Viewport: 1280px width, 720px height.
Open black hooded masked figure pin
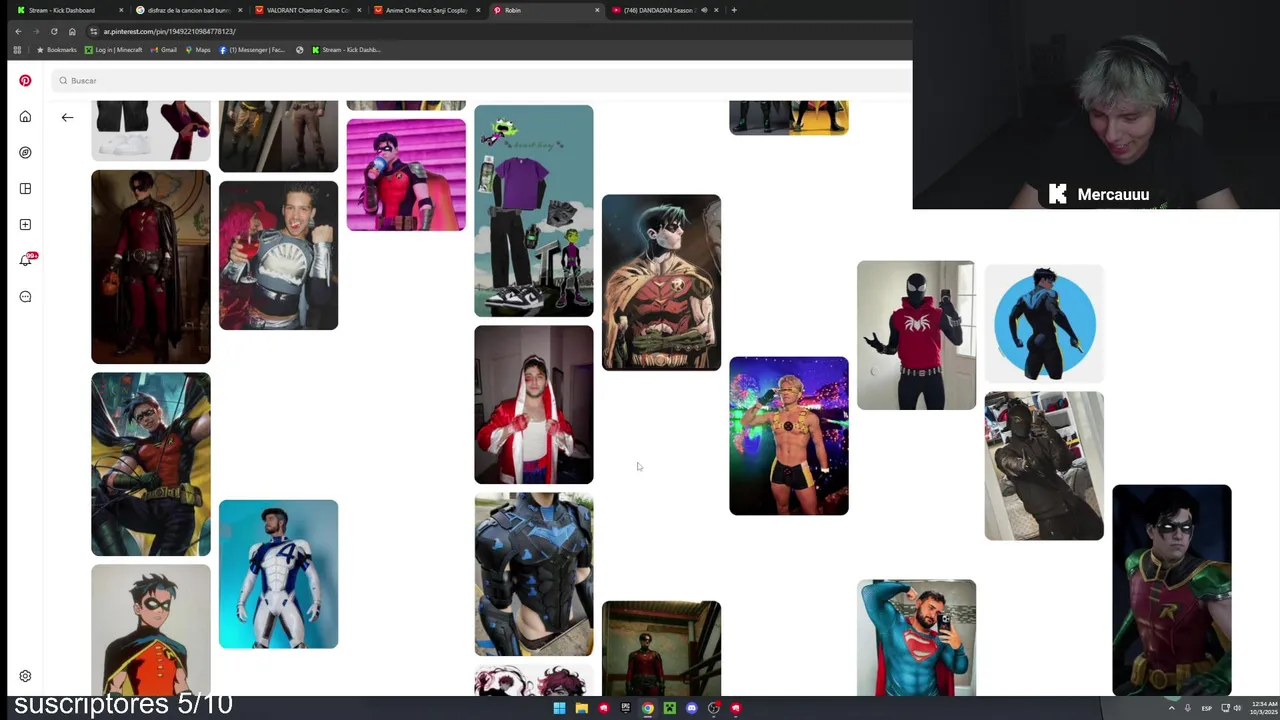[1044, 466]
